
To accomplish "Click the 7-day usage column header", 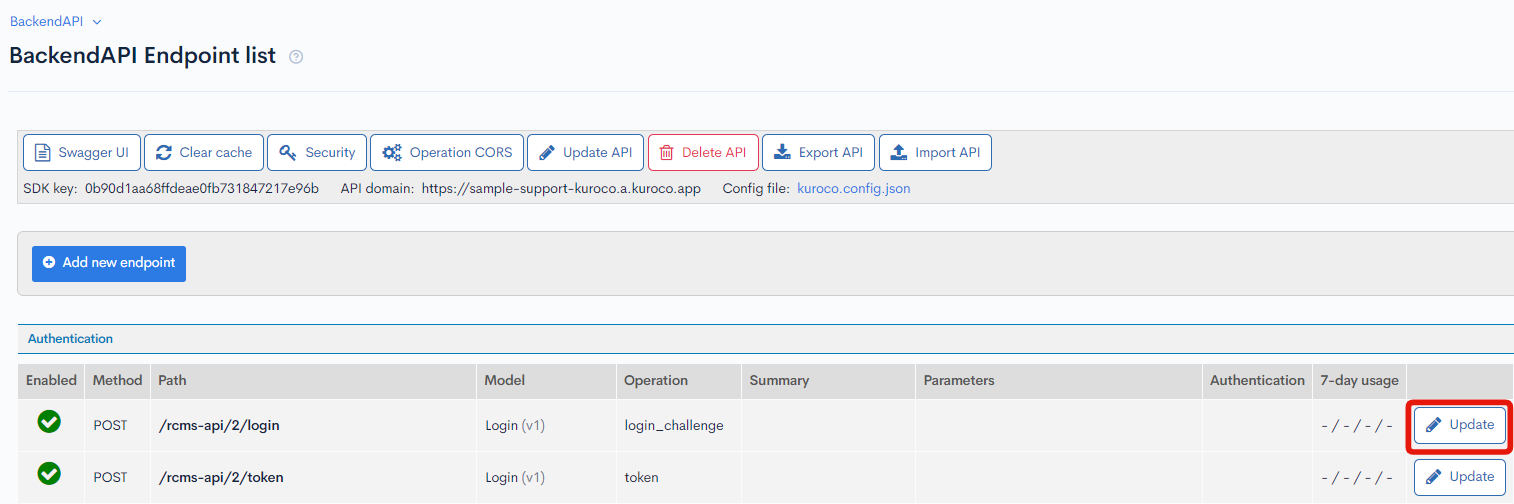I will click(x=1359, y=380).
